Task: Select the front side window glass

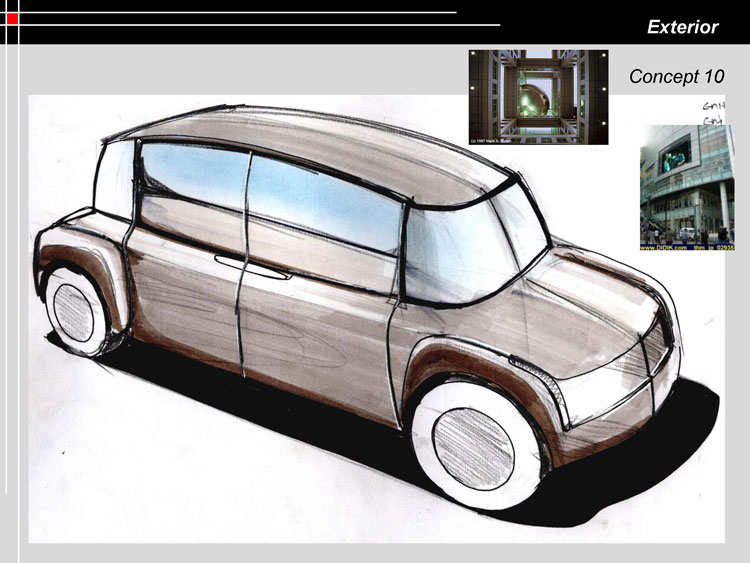Action: [323, 203]
